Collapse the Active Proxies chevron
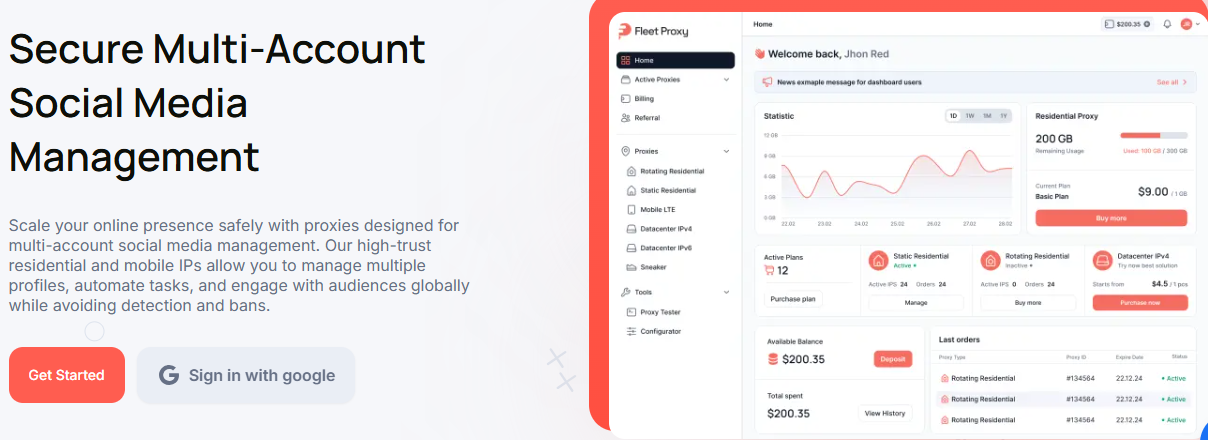The height and width of the screenshot is (440, 1208). [x=726, y=79]
